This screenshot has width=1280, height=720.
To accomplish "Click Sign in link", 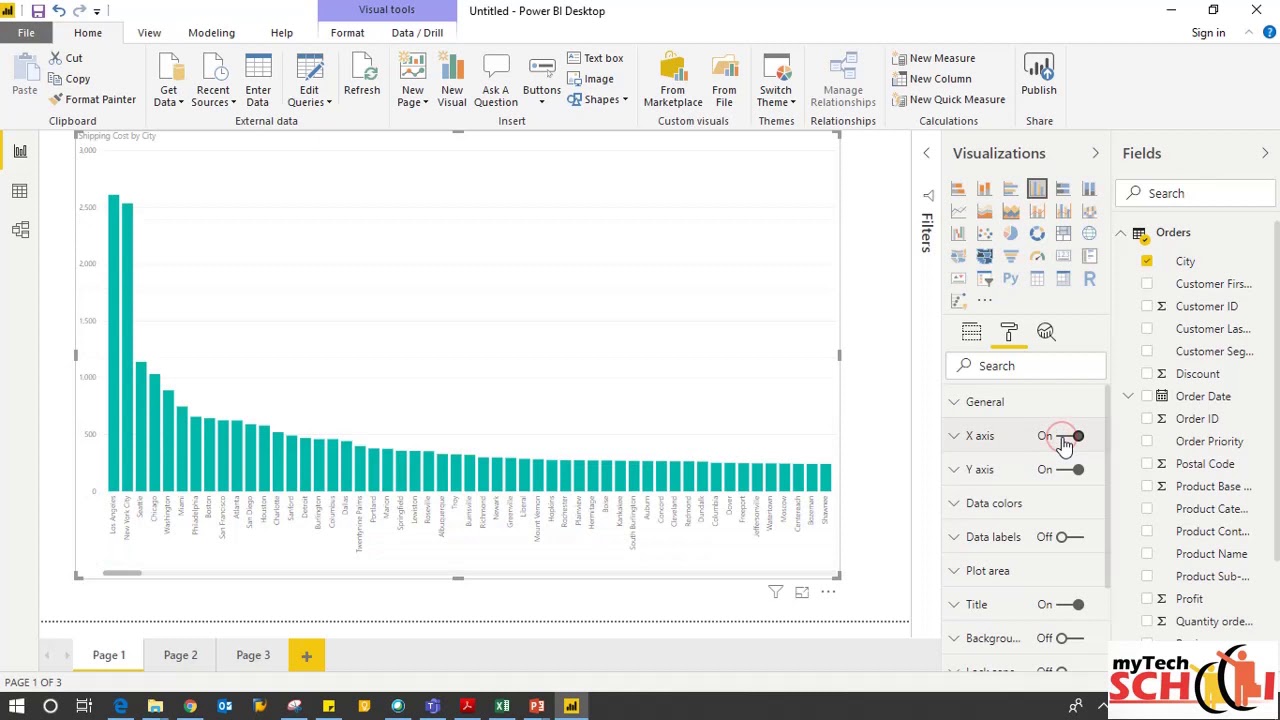I will [x=1208, y=33].
